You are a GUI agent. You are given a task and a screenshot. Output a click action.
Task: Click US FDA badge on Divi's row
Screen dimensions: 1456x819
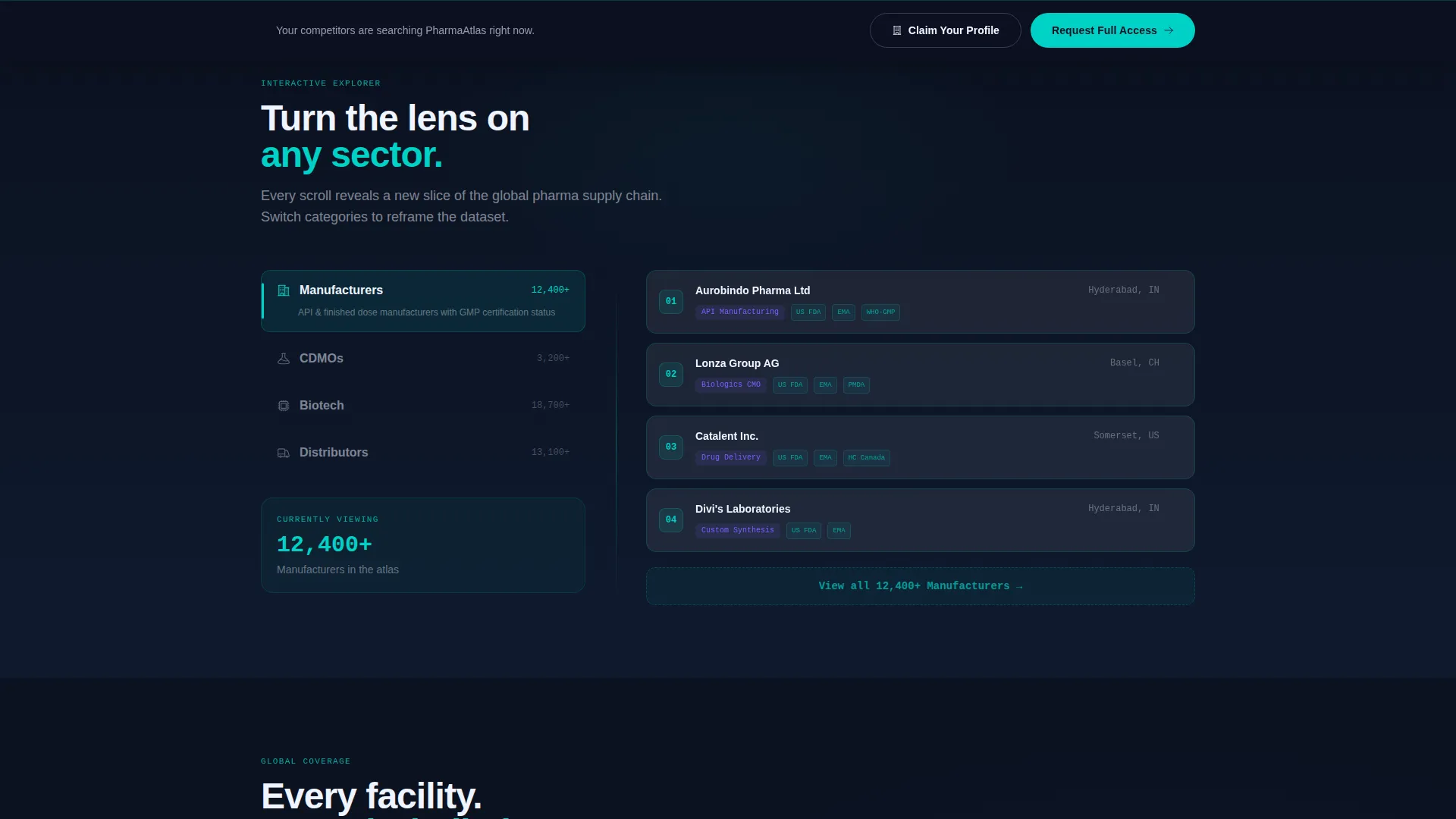click(x=804, y=531)
